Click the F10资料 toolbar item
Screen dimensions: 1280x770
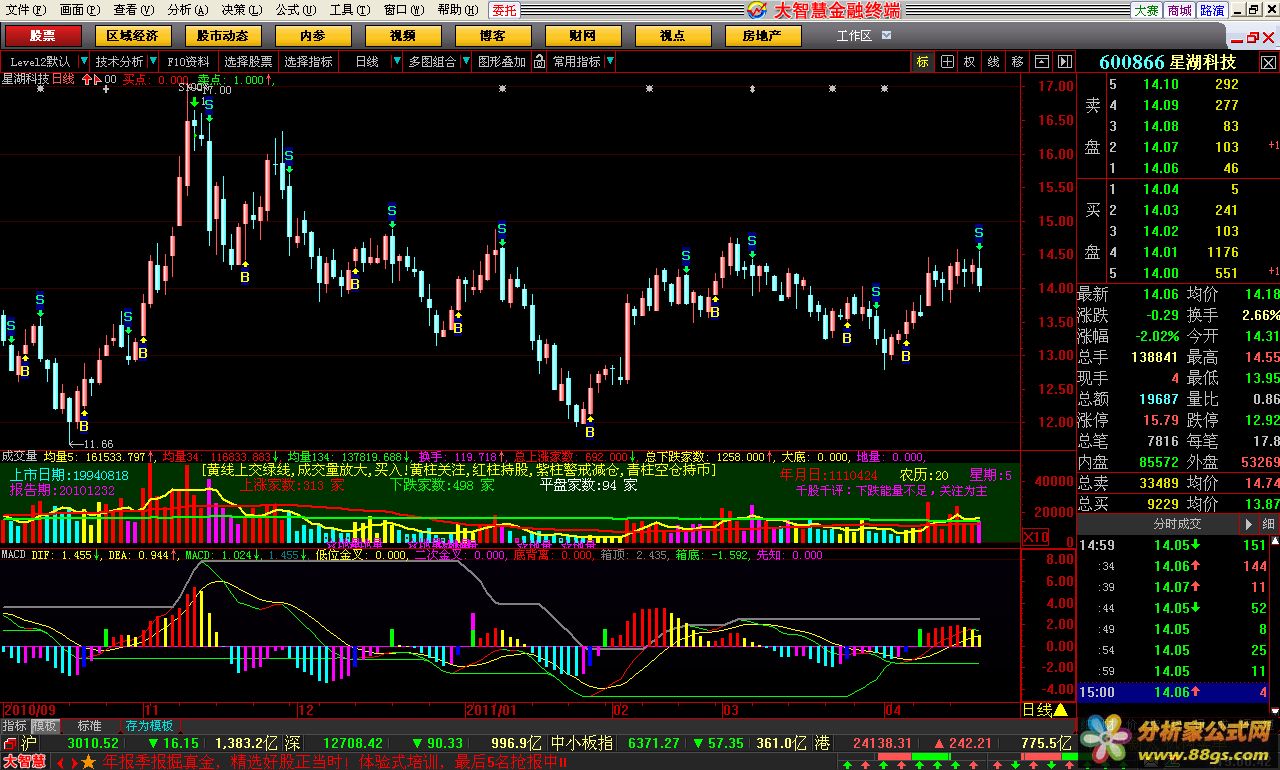pyautogui.click(x=188, y=61)
